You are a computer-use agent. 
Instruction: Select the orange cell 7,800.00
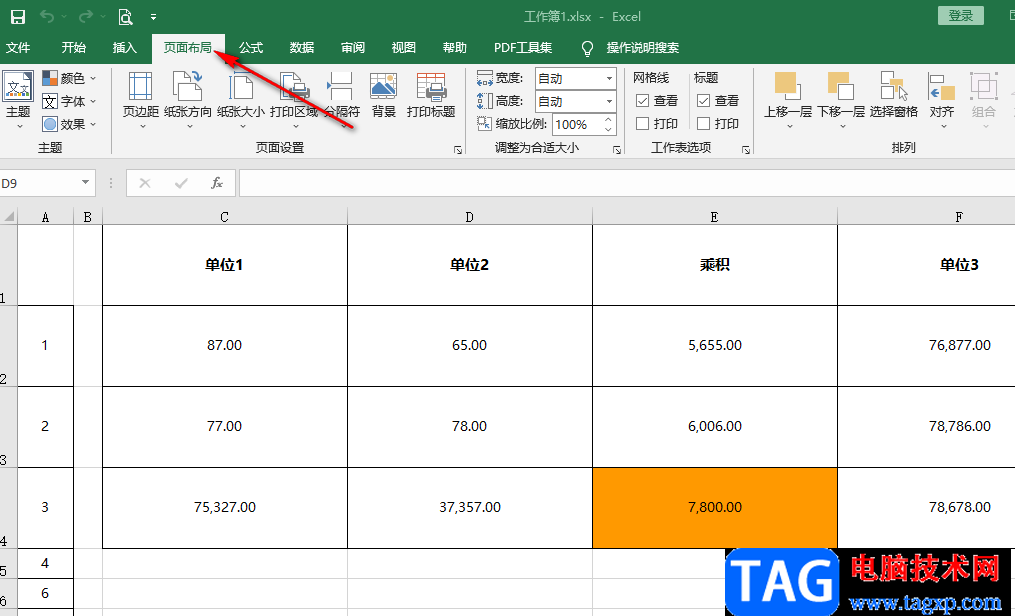pos(715,508)
